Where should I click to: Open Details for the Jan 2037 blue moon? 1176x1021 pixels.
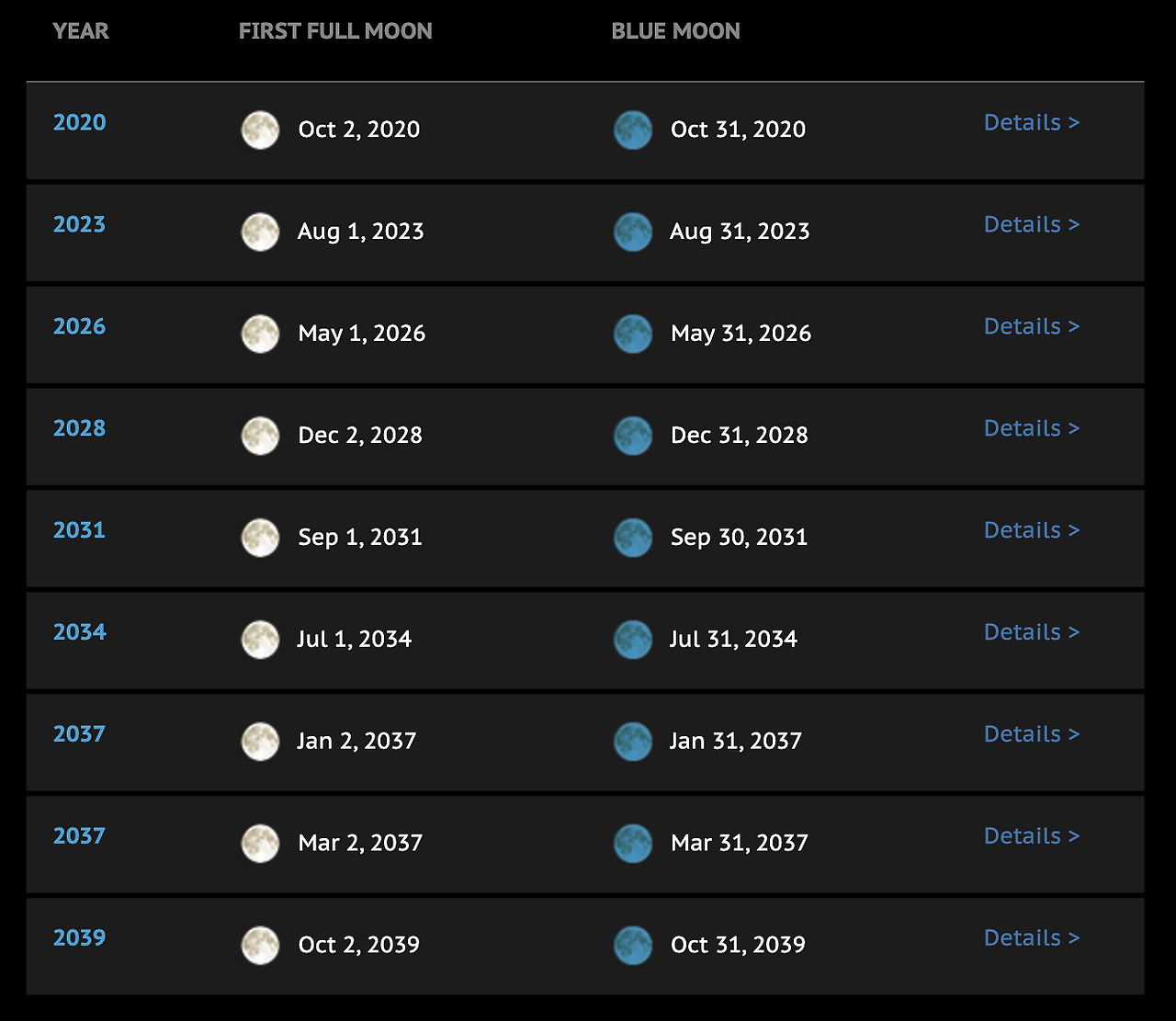[x=1031, y=735]
